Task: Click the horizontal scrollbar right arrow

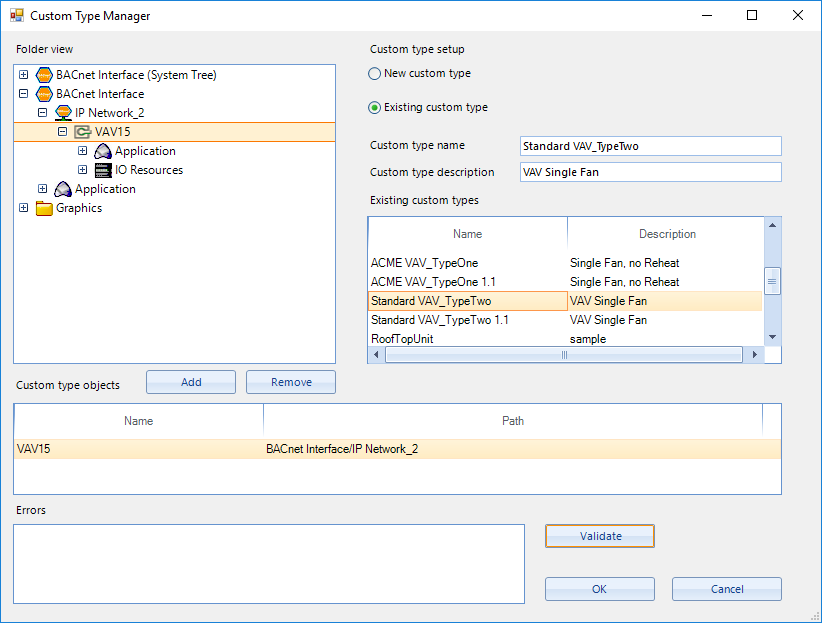Action: (x=754, y=355)
